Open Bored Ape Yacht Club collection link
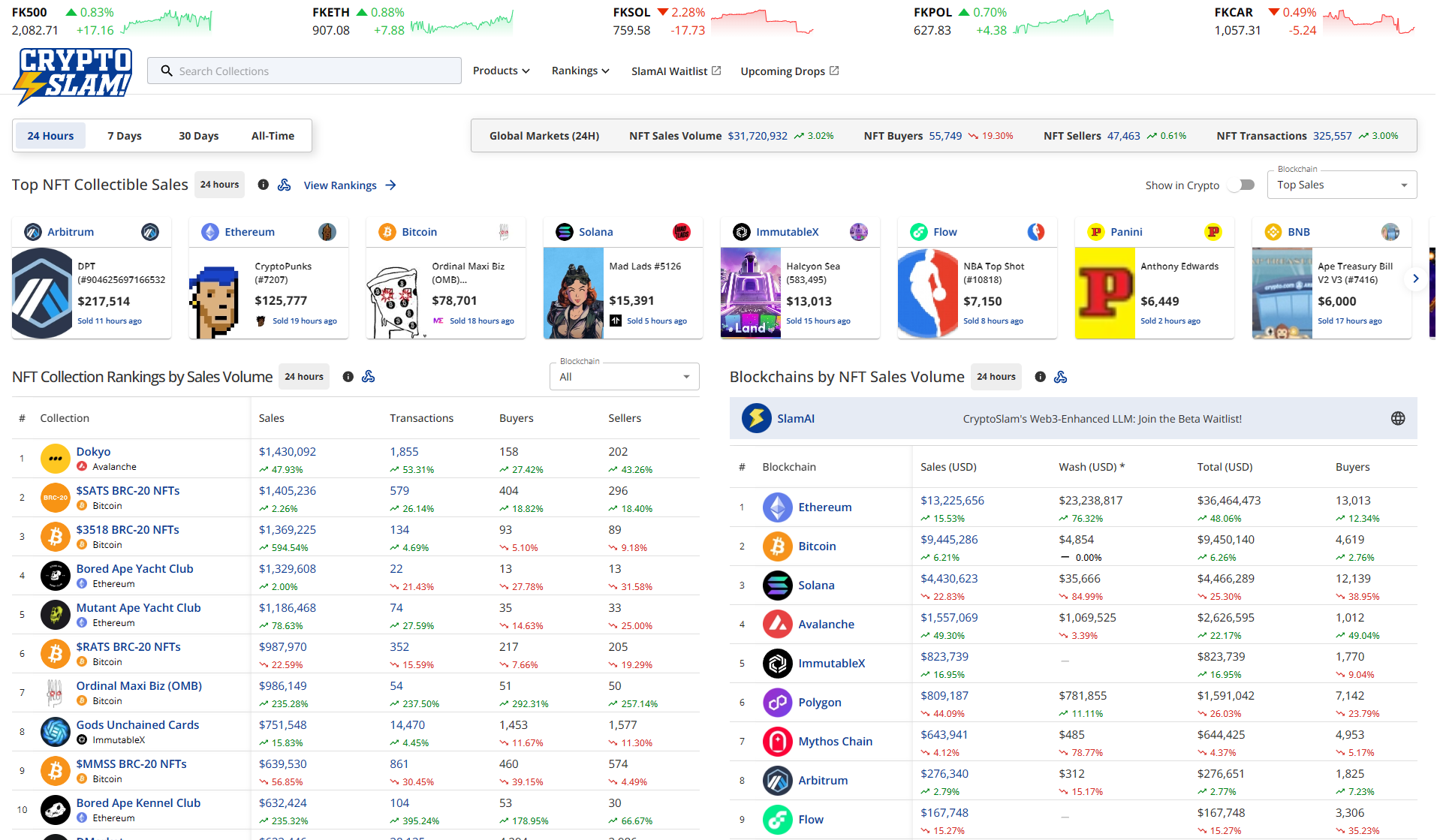The width and height of the screenshot is (1443, 840). tap(134, 568)
